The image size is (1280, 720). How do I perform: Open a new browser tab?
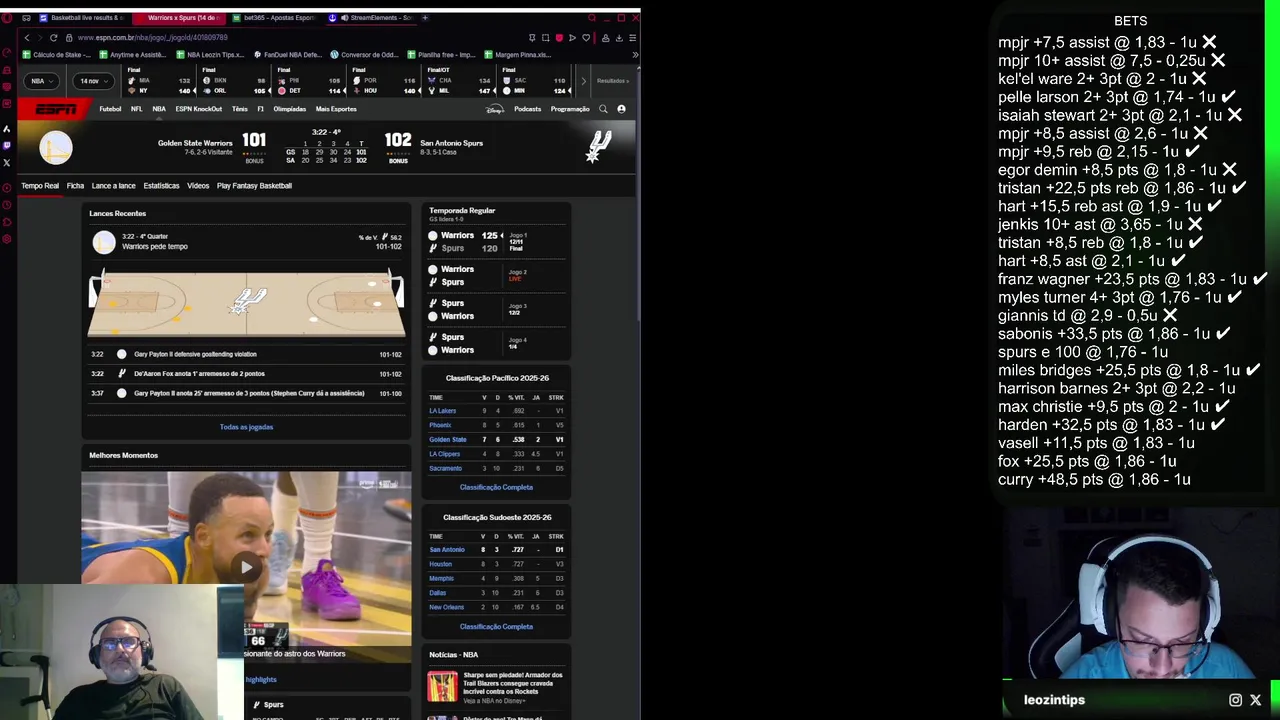point(425,17)
